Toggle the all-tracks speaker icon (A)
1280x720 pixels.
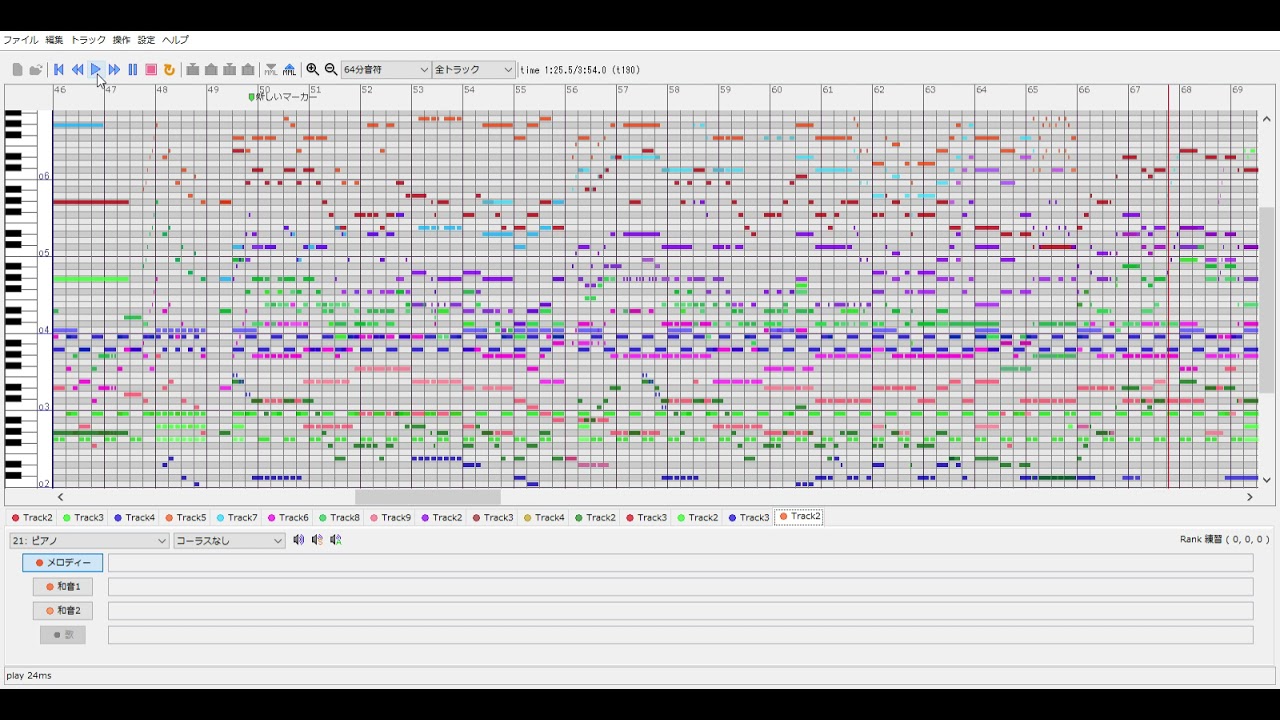pos(336,540)
